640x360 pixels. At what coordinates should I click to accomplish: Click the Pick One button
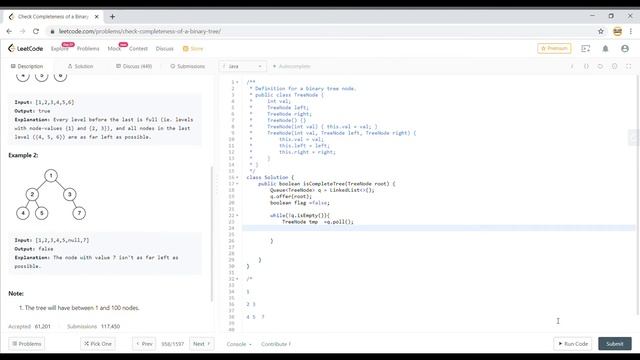(x=98, y=344)
